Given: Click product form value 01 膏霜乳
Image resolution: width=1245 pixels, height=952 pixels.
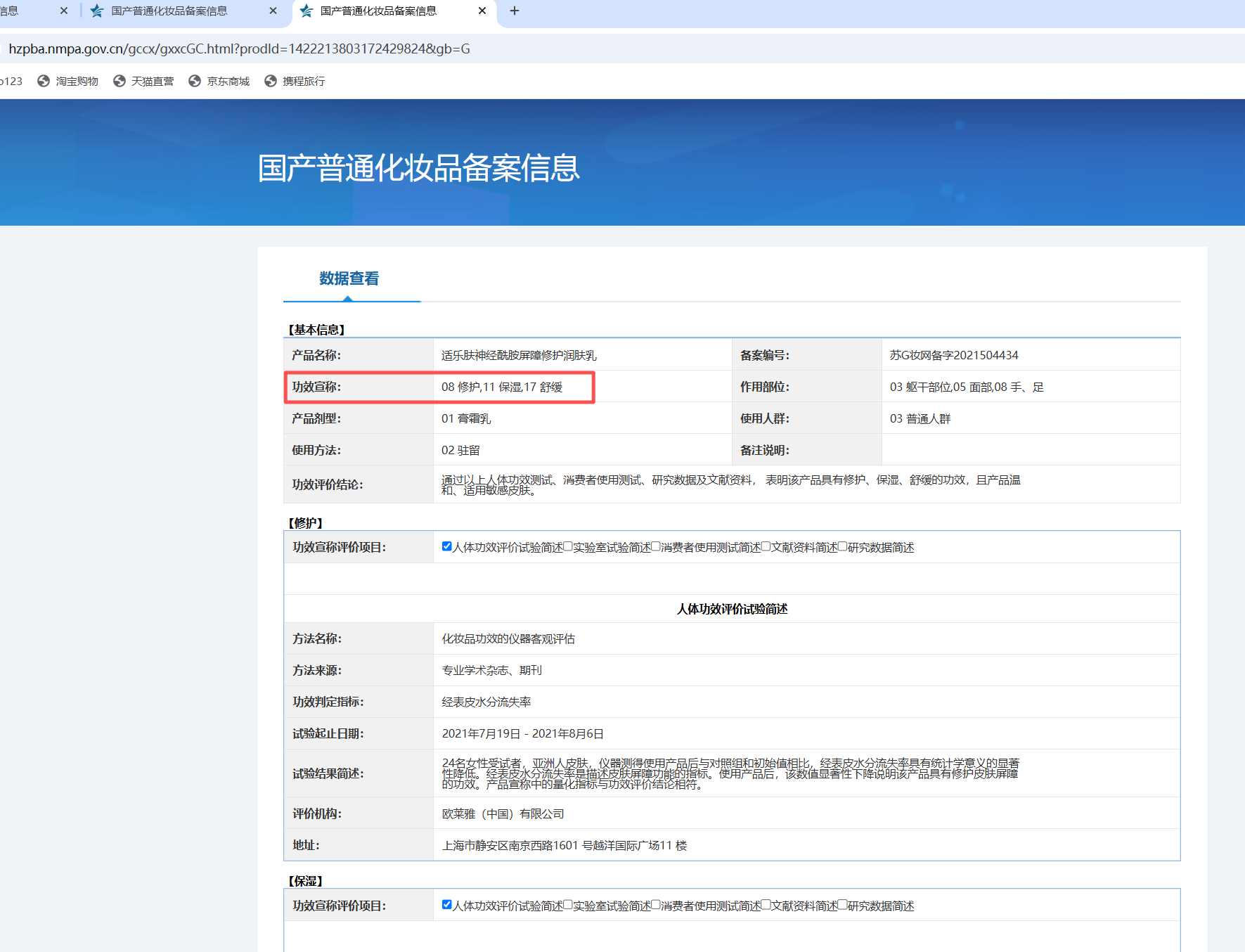Looking at the screenshot, I should (466, 419).
